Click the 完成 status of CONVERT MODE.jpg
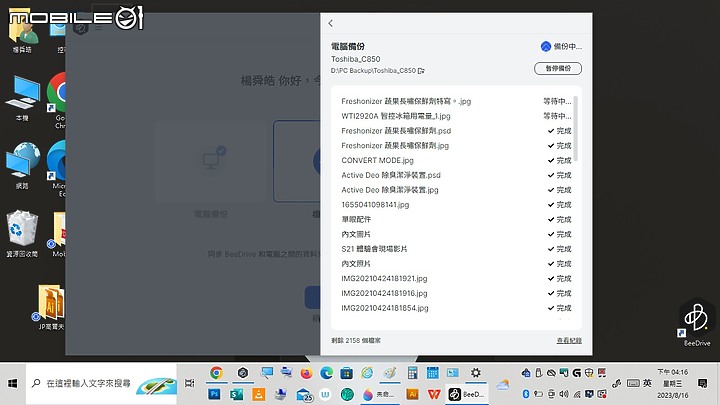The width and height of the screenshot is (720, 405). (560, 160)
